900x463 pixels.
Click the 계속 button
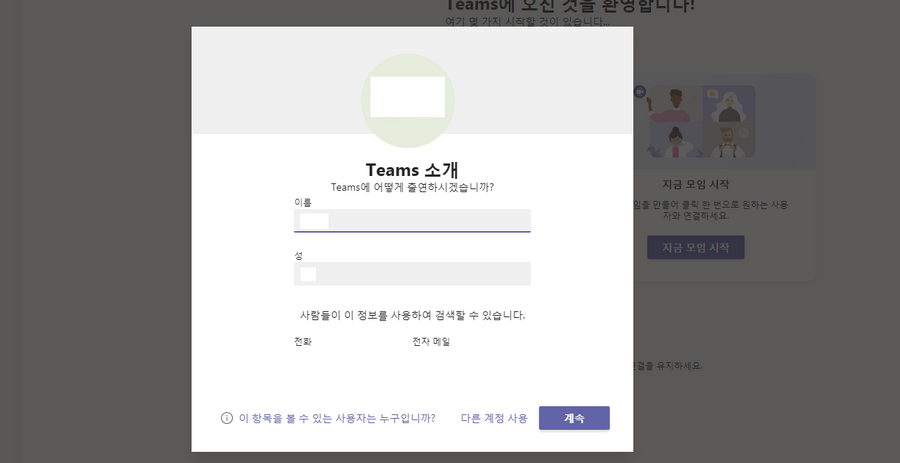coord(574,418)
